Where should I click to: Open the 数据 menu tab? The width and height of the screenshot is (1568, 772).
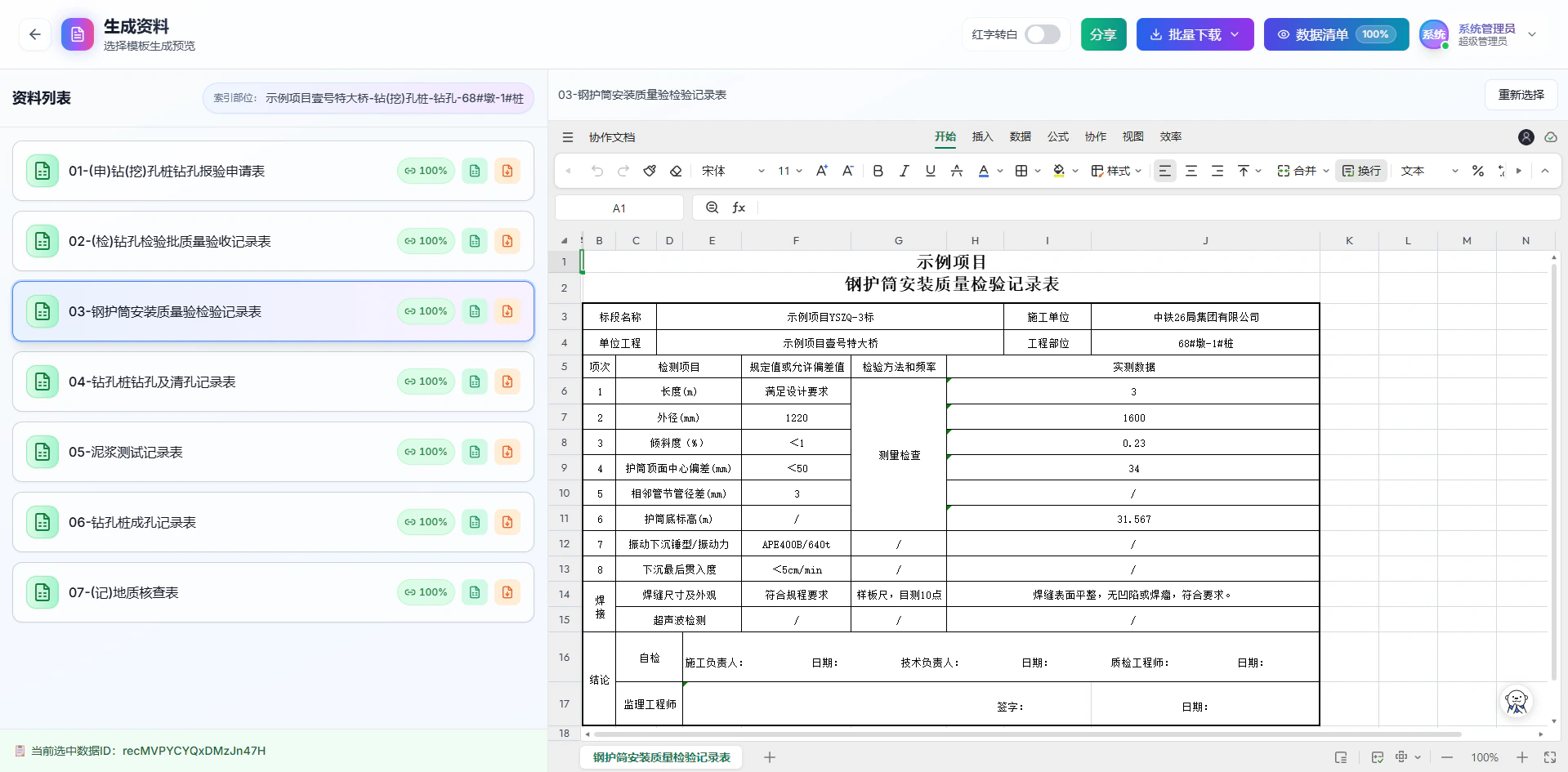(x=1020, y=136)
